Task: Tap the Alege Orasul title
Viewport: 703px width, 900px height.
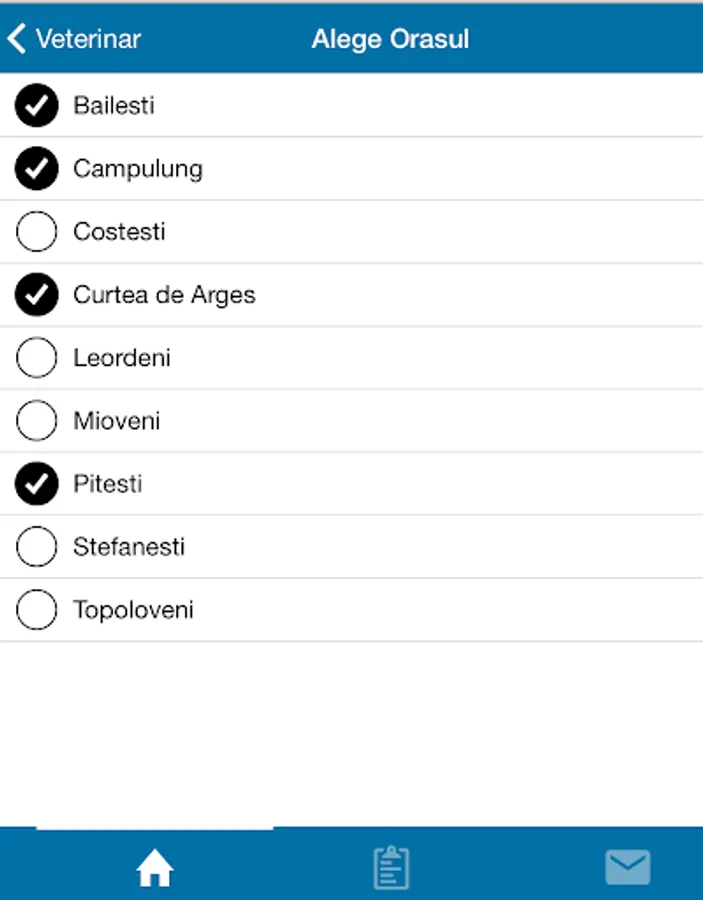Action: [390, 39]
